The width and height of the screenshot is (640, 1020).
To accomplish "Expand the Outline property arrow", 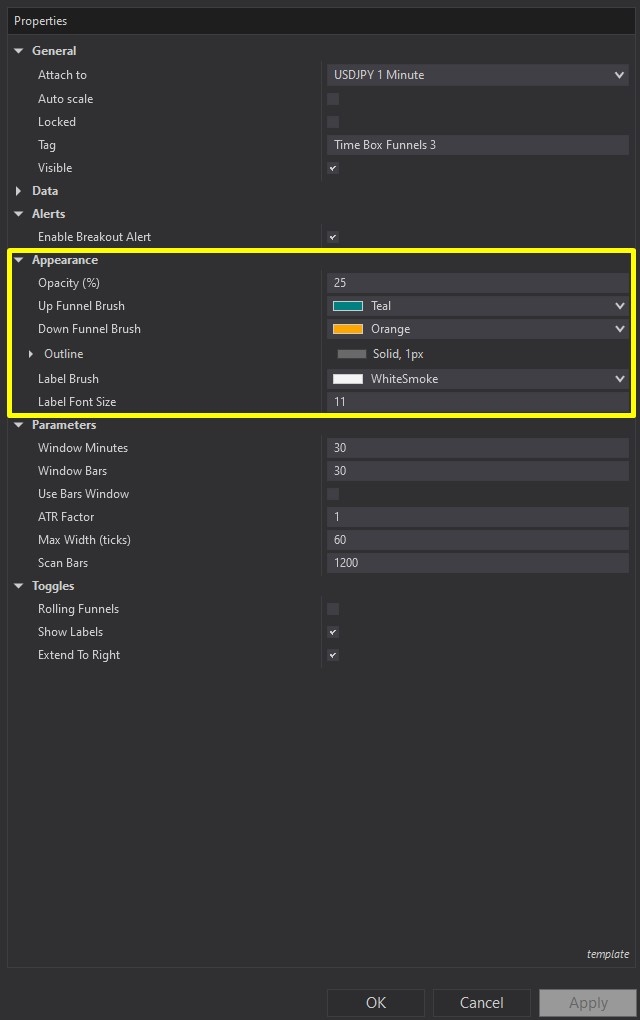I will 31,354.
